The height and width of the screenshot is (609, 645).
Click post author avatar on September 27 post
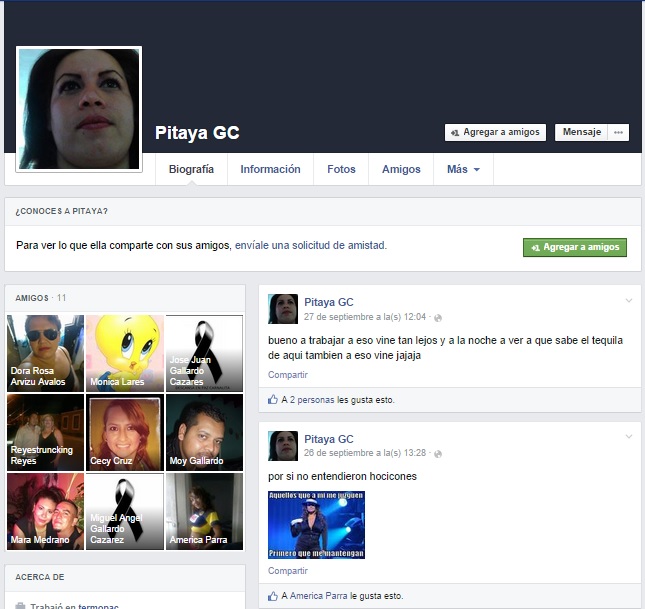pos(283,309)
